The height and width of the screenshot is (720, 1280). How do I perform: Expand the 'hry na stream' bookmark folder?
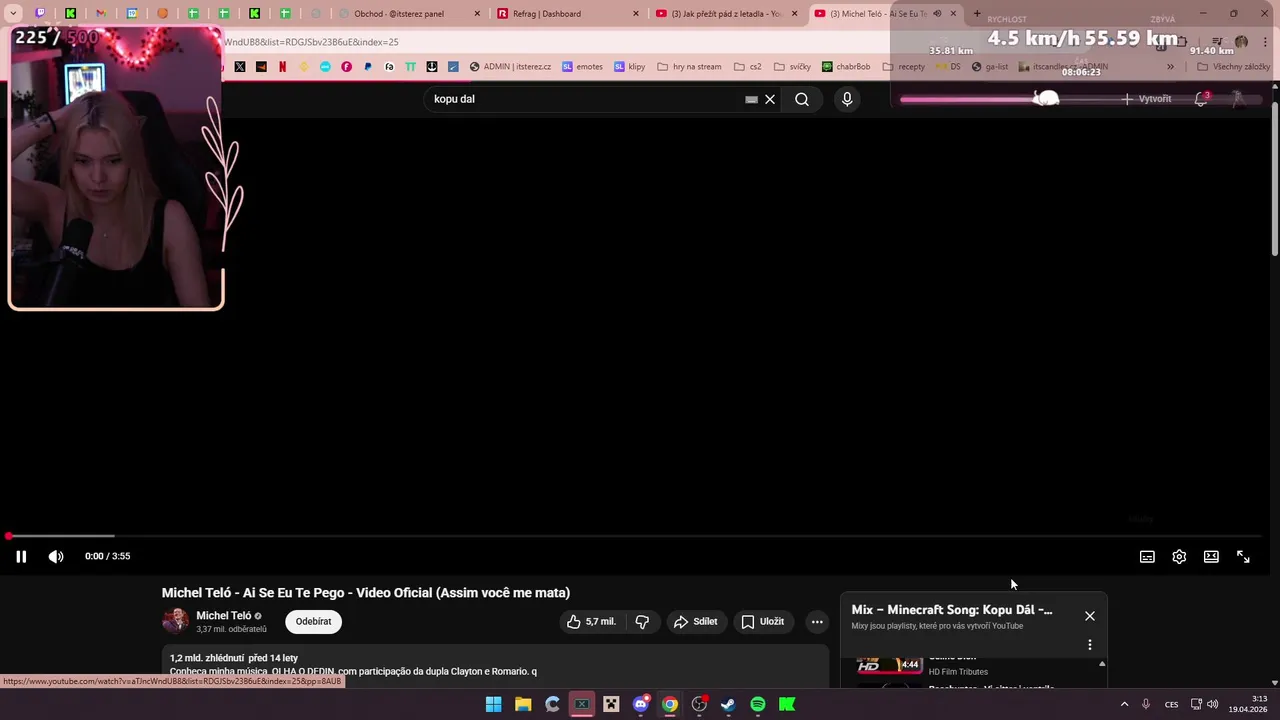point(689,67)
